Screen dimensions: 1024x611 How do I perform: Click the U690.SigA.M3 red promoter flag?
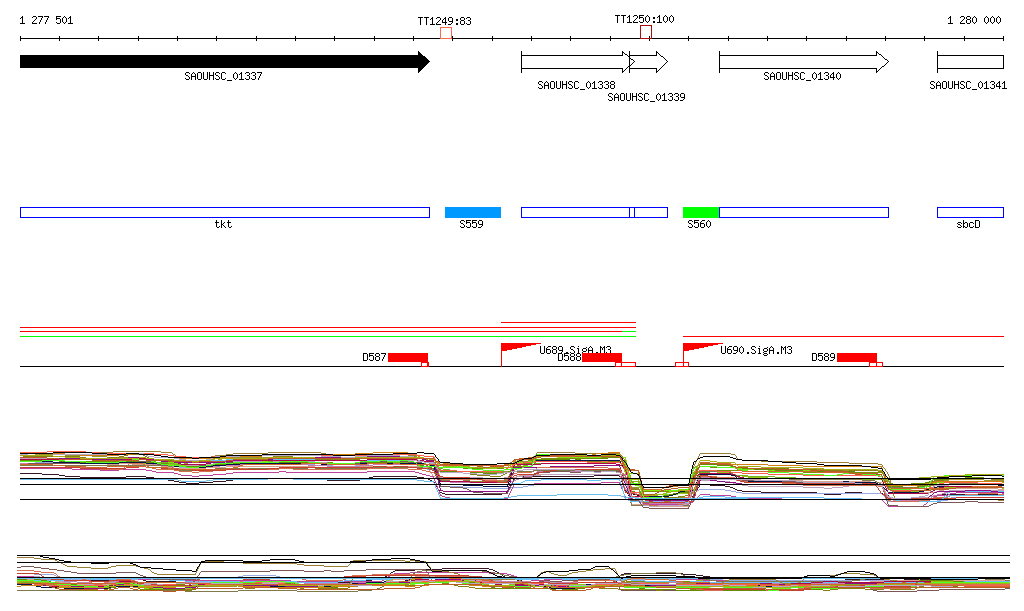pyautogui.click(x=700, y=347)
